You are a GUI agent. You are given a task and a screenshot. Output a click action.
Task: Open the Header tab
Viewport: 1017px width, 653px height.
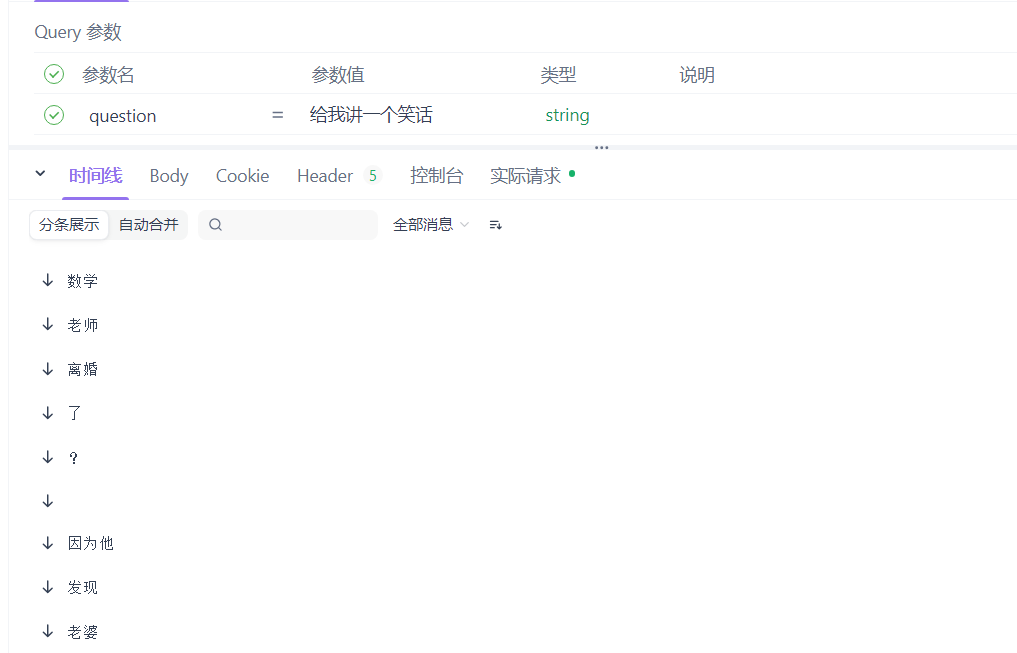tap(325, 176)
